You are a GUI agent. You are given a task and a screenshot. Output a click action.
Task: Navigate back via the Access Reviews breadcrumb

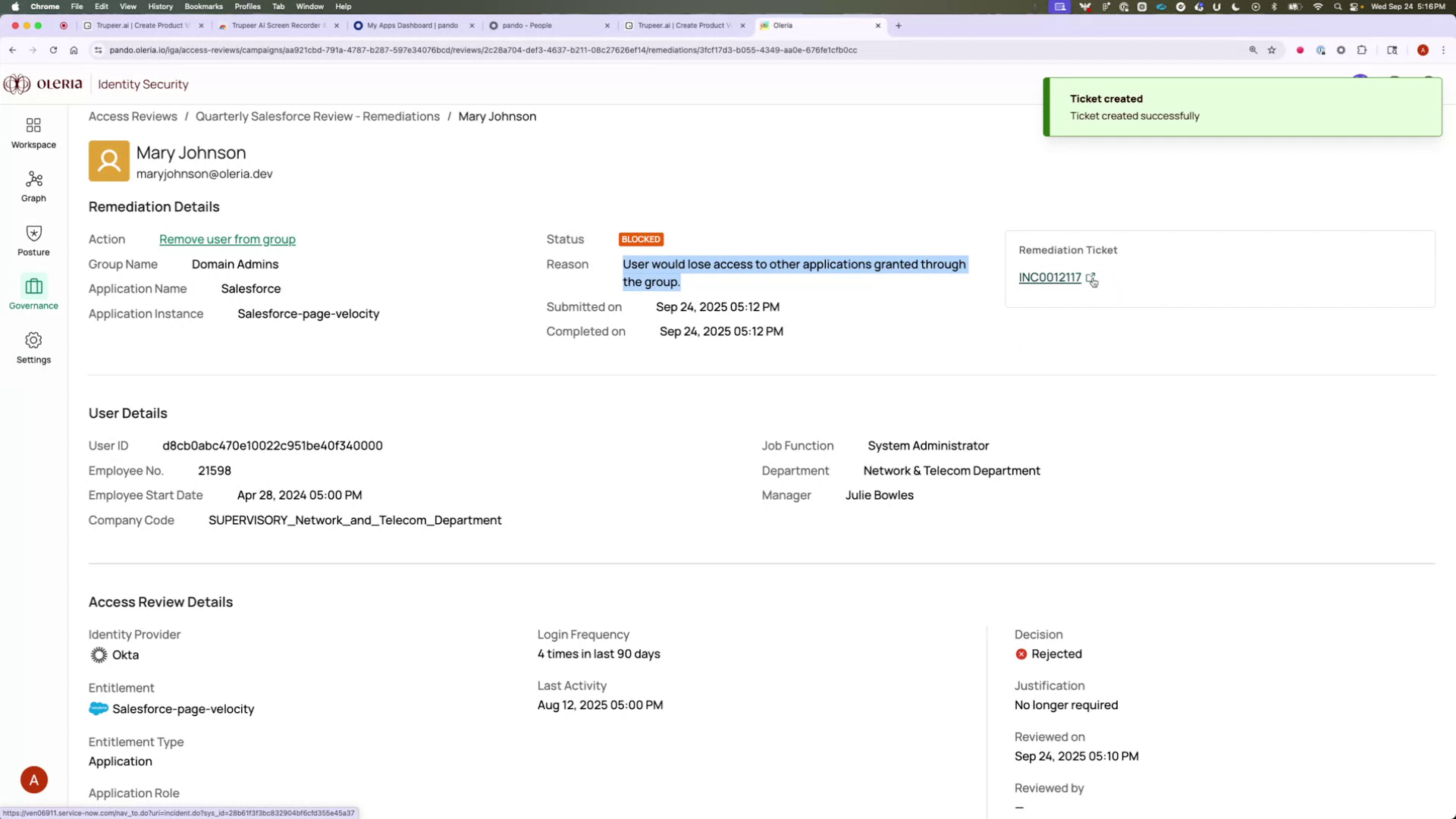[x=132, y=116]
